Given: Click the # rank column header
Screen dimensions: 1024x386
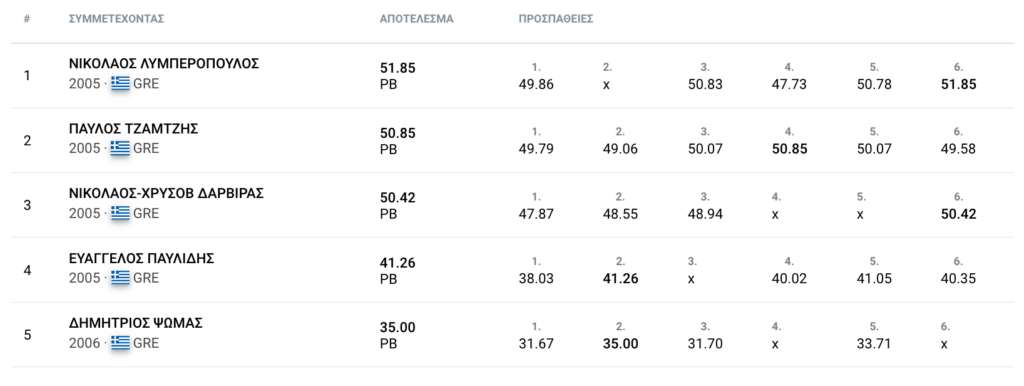Looking at the screenshot, I should (27, 19).
